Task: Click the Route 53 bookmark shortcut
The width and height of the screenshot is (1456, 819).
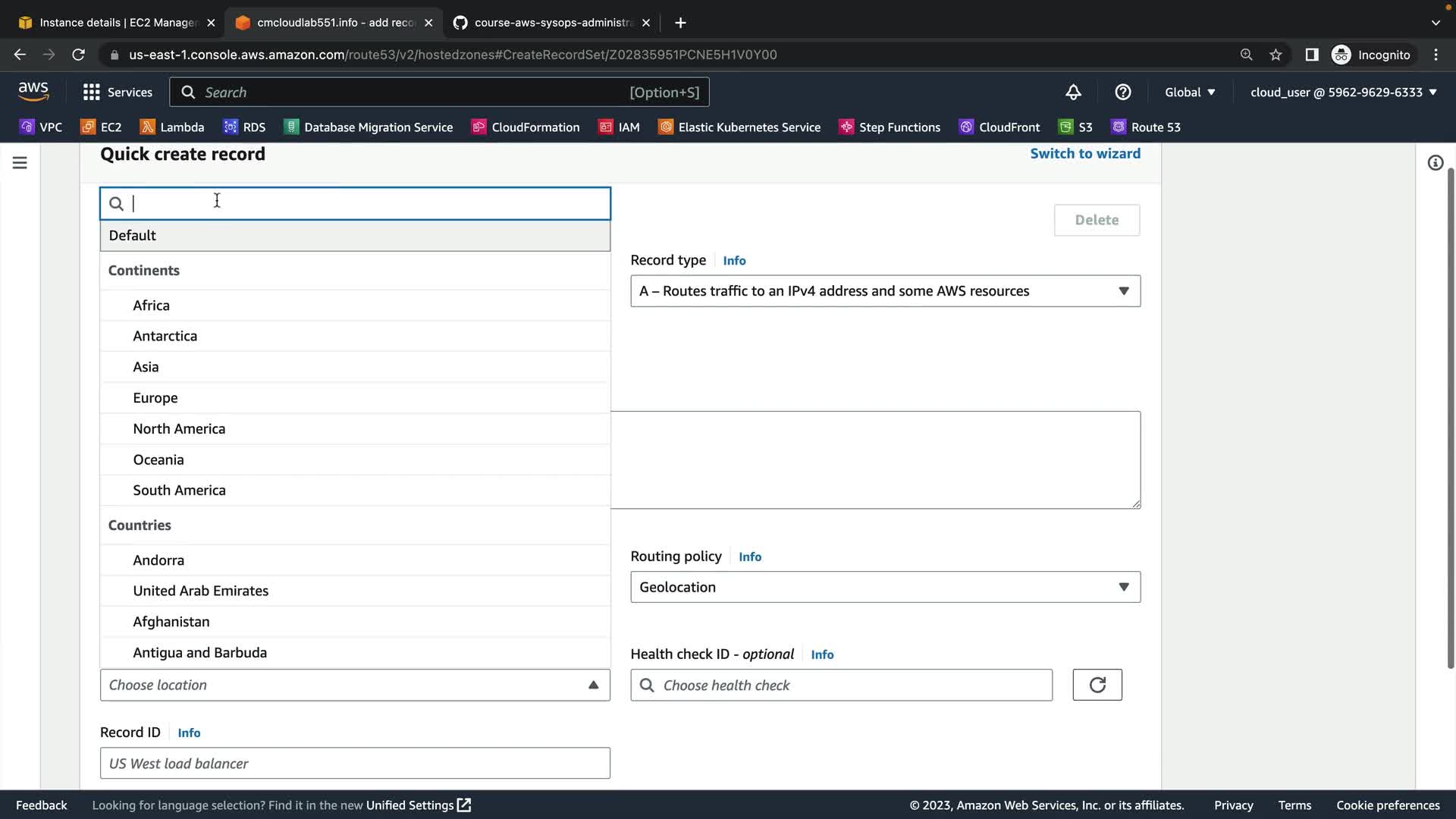Action: coord(1146,127)
